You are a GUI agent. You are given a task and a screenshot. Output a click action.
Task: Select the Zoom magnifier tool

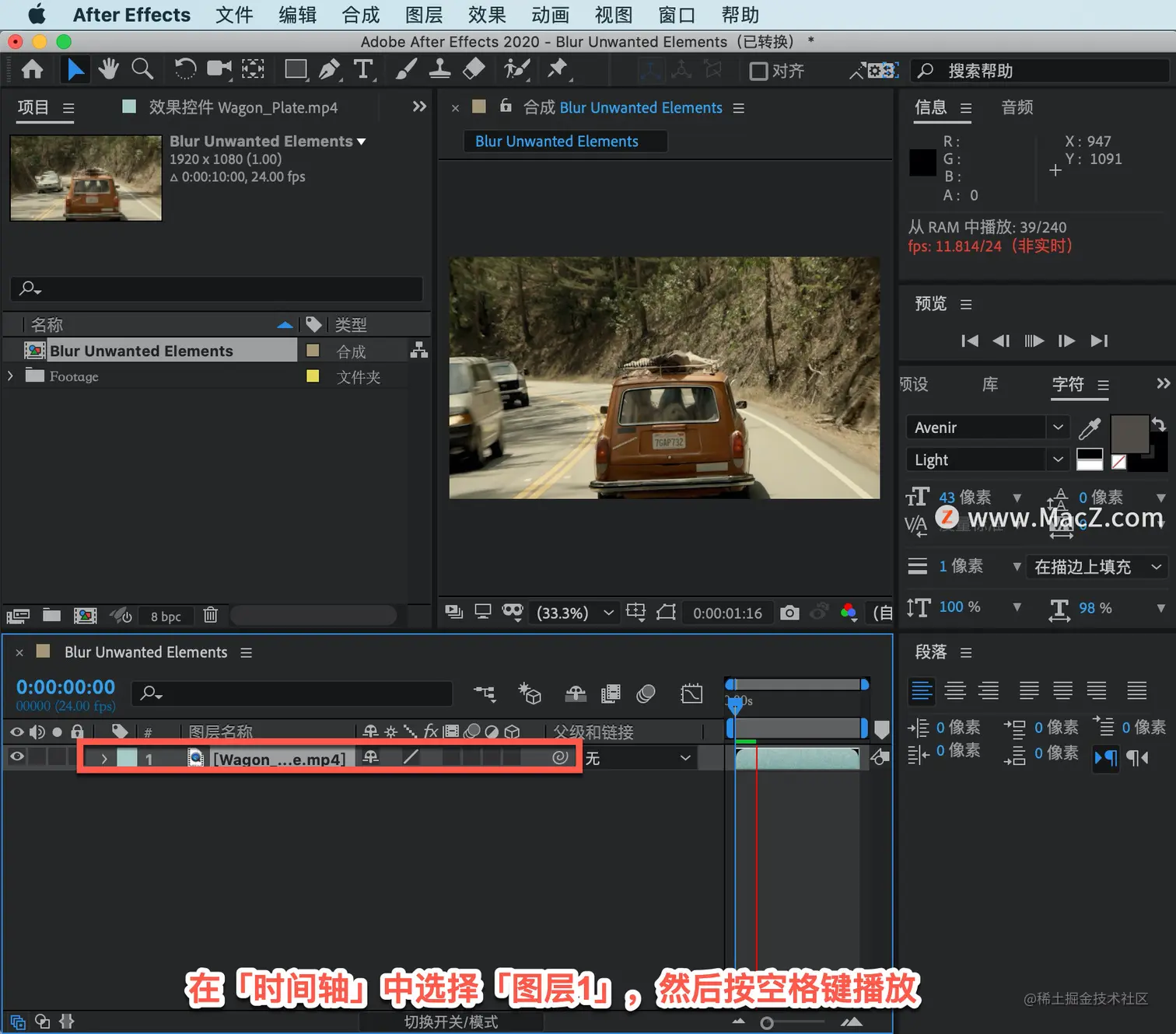(142, 69)
